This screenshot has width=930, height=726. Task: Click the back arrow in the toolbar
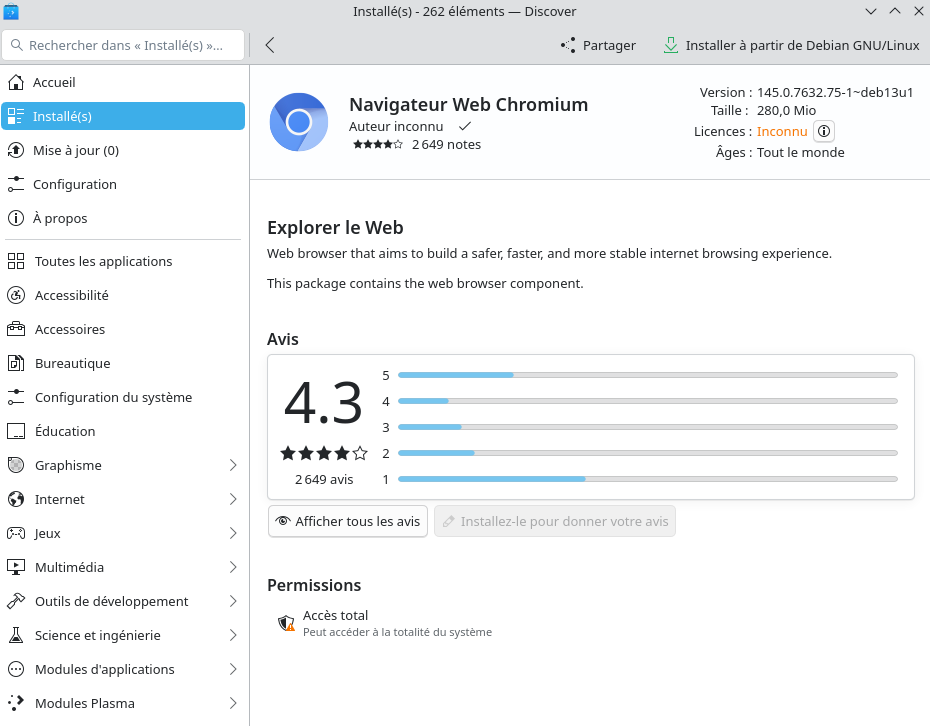(270, 45)
